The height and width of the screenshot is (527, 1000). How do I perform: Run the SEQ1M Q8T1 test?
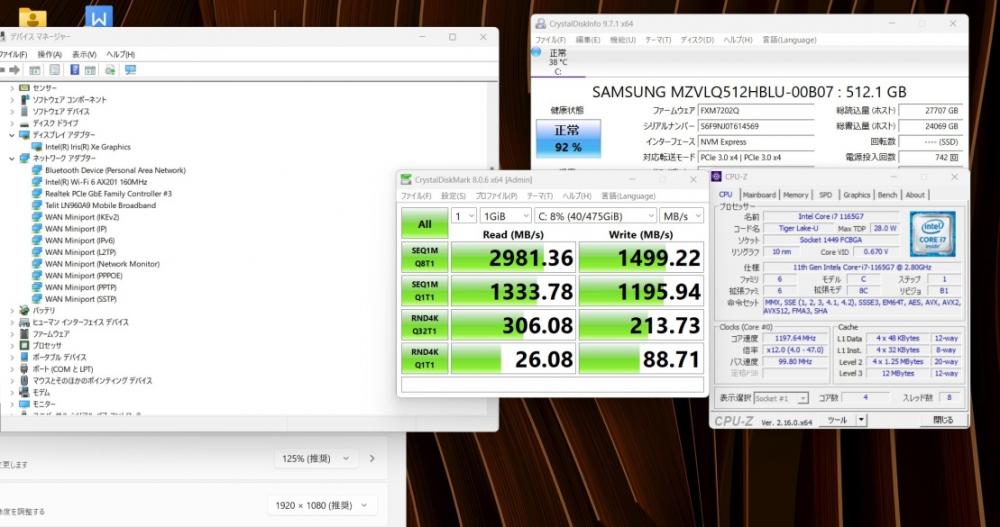424,257
